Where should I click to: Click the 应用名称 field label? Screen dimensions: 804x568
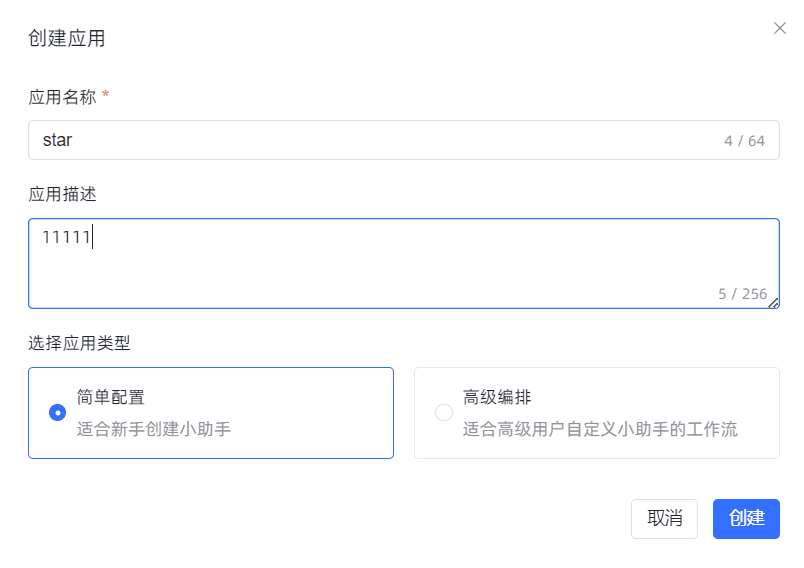click(62, 97)
